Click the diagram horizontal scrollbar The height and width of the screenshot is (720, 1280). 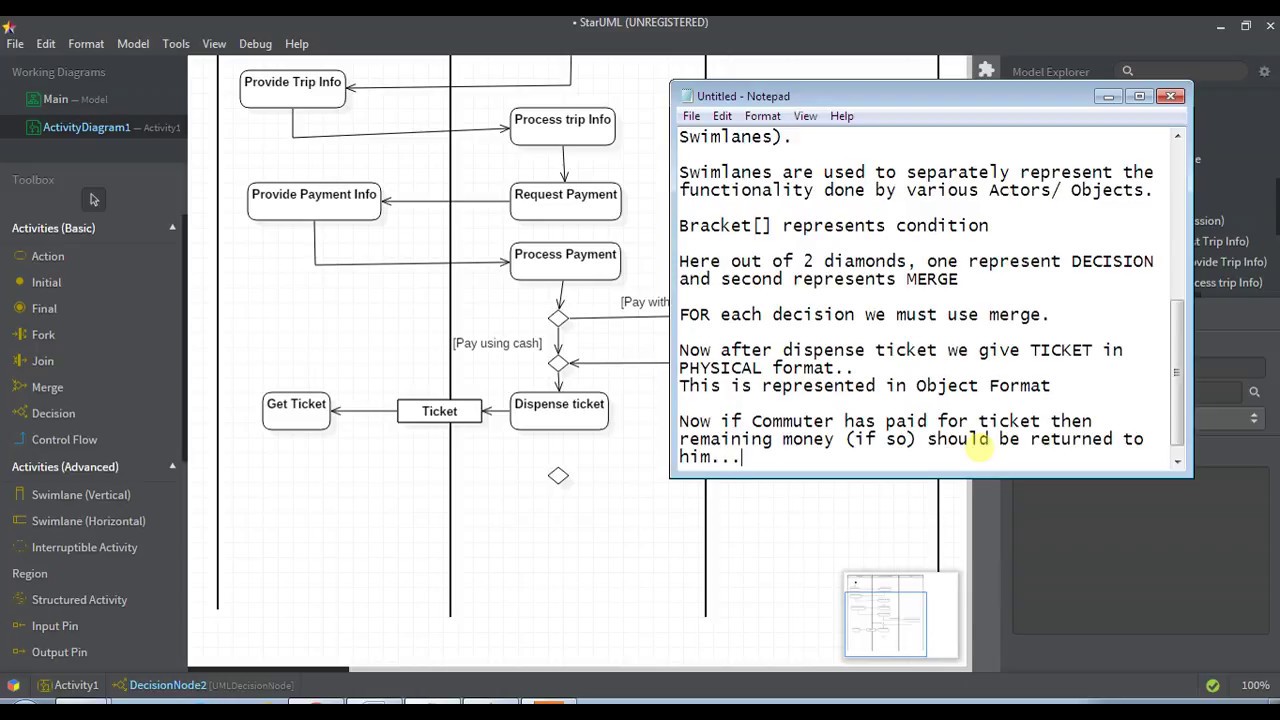tap(268, 669)
